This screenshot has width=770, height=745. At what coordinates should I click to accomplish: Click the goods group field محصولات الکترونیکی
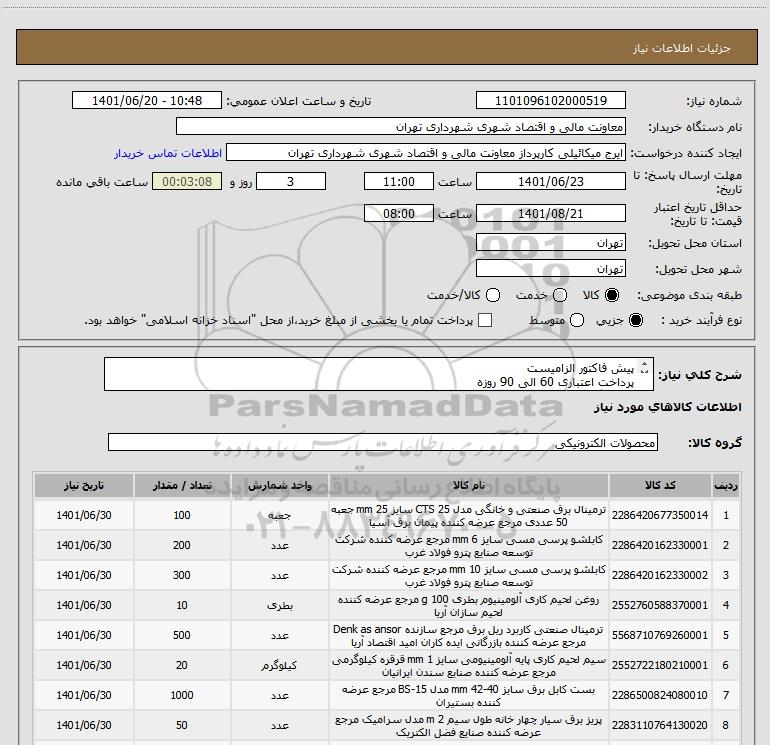[383, 442]
